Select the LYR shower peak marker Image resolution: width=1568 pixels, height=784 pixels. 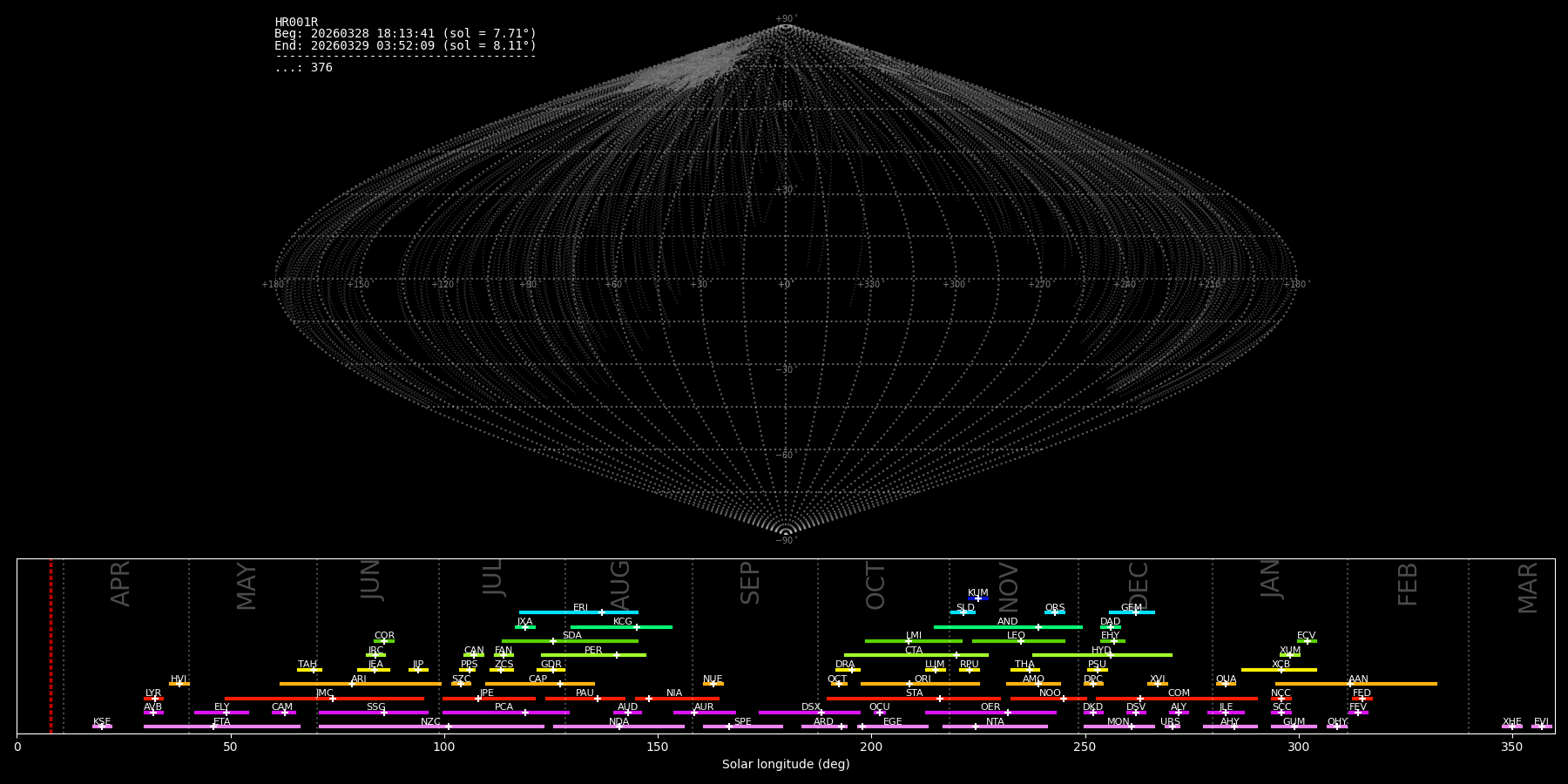(155, 699)
